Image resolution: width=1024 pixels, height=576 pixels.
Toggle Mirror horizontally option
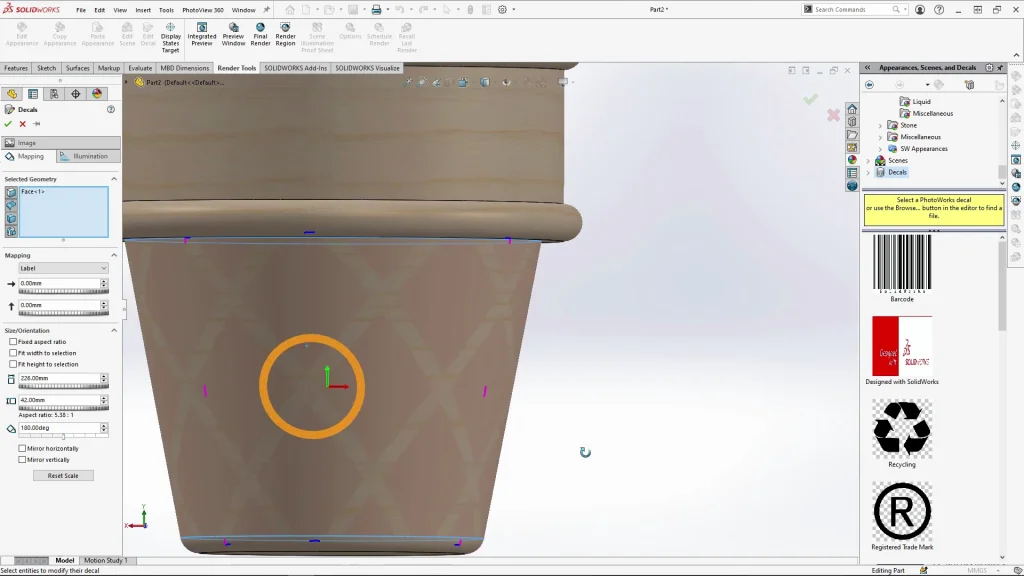click(x=23, y=448)
